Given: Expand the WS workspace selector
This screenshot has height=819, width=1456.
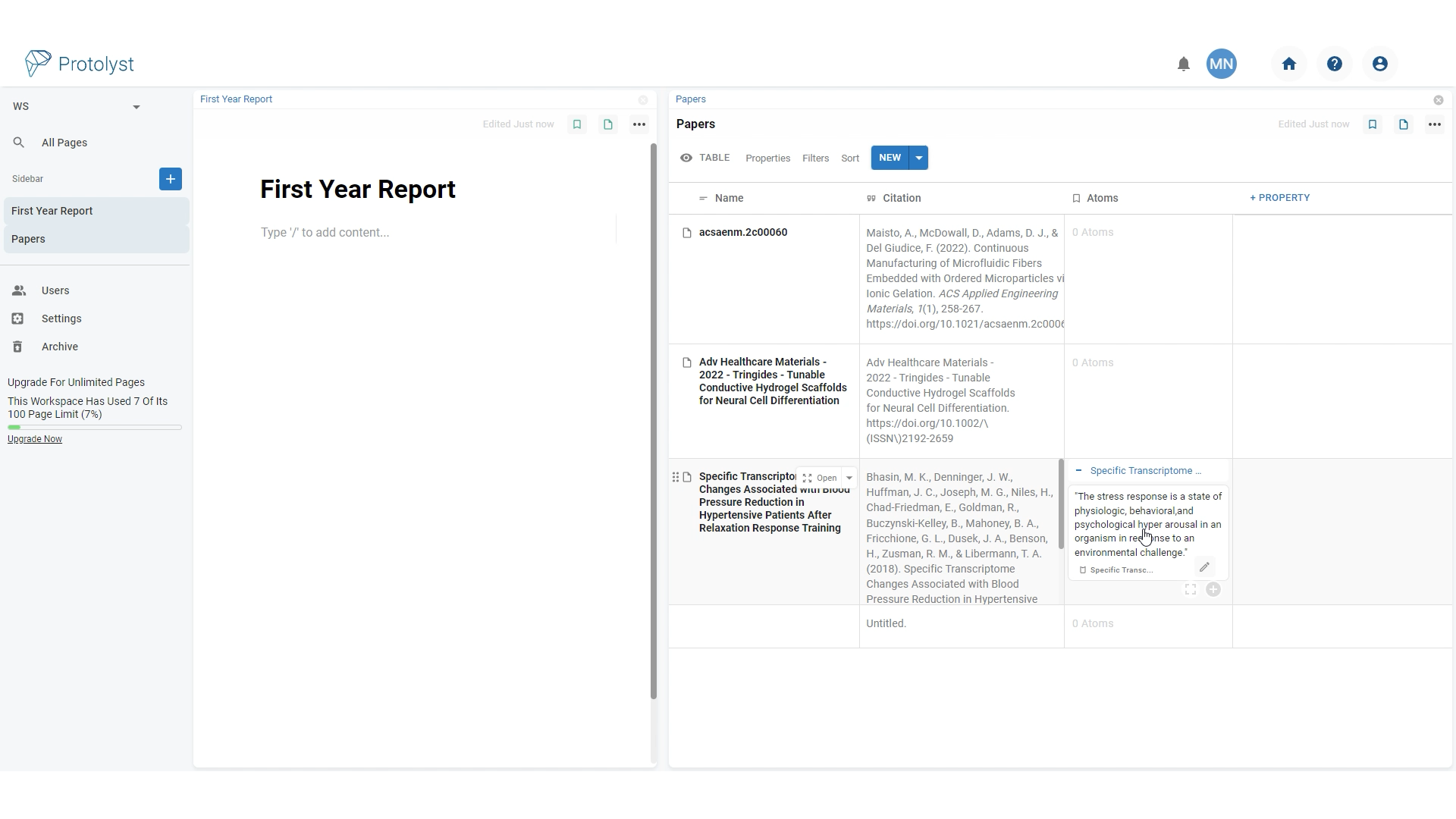Looking at the screenshot, I should coord(136,106).
